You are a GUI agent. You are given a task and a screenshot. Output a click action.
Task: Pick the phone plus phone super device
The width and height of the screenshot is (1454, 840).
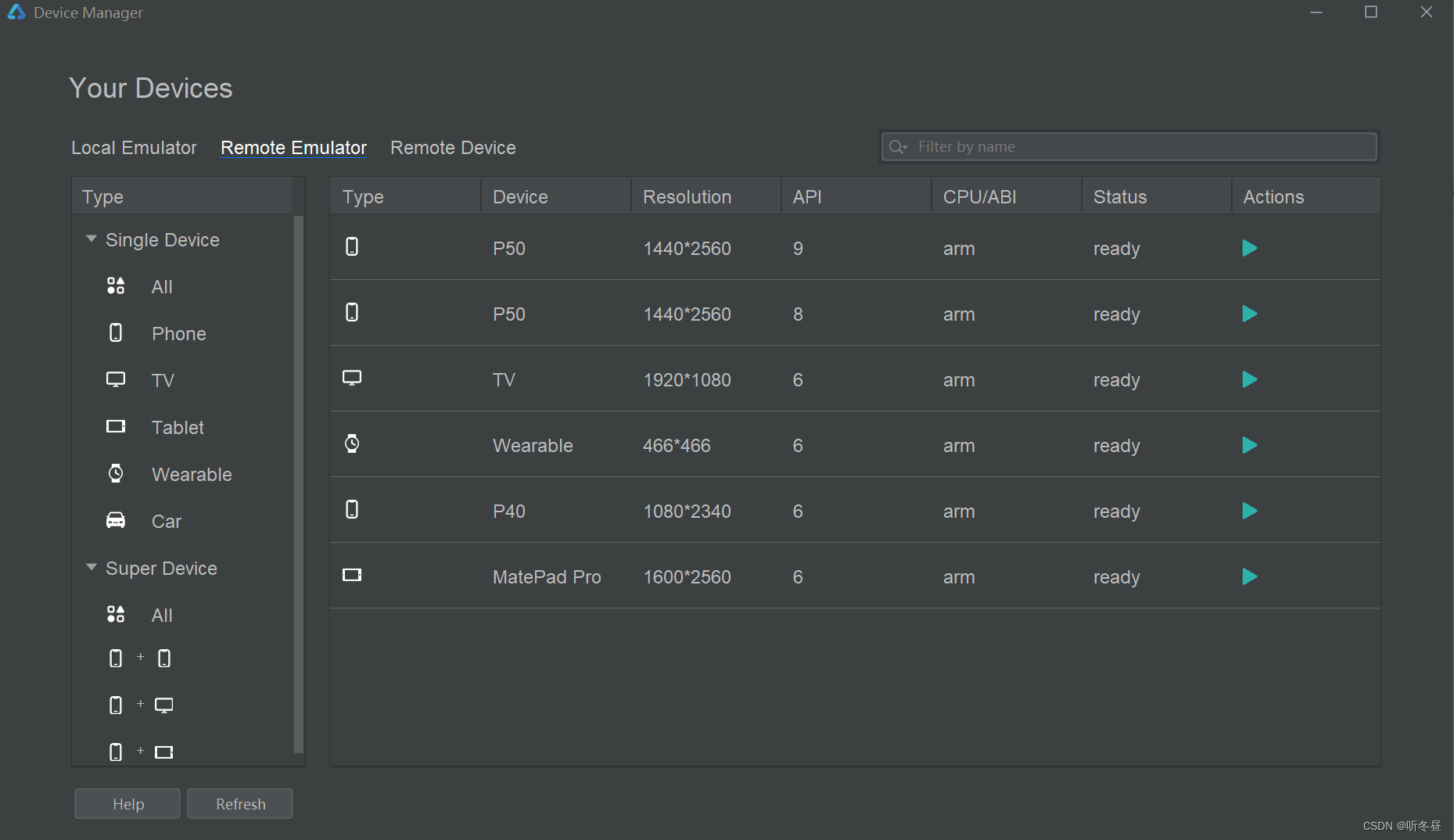(140, 659)
